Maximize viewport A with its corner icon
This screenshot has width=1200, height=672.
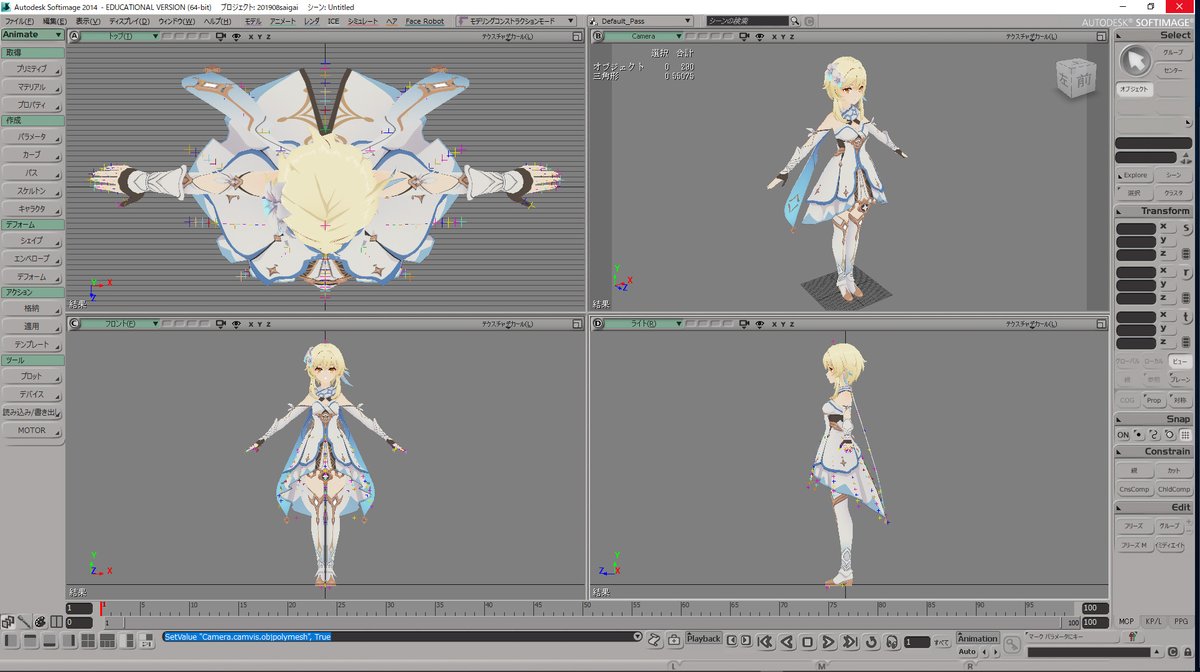click(577, 36)
